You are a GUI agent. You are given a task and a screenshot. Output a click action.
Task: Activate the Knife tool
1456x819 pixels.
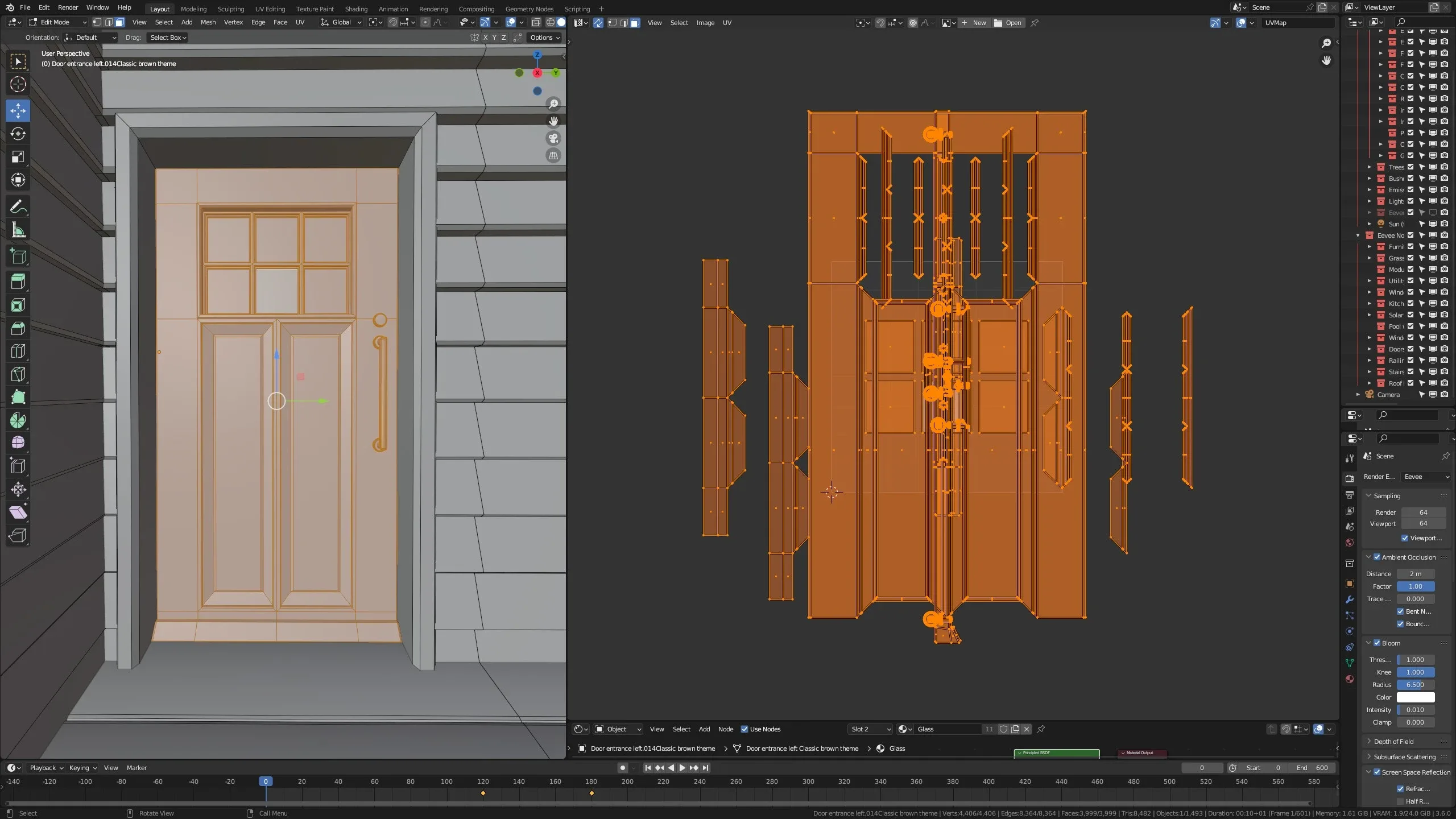(18, 374)
